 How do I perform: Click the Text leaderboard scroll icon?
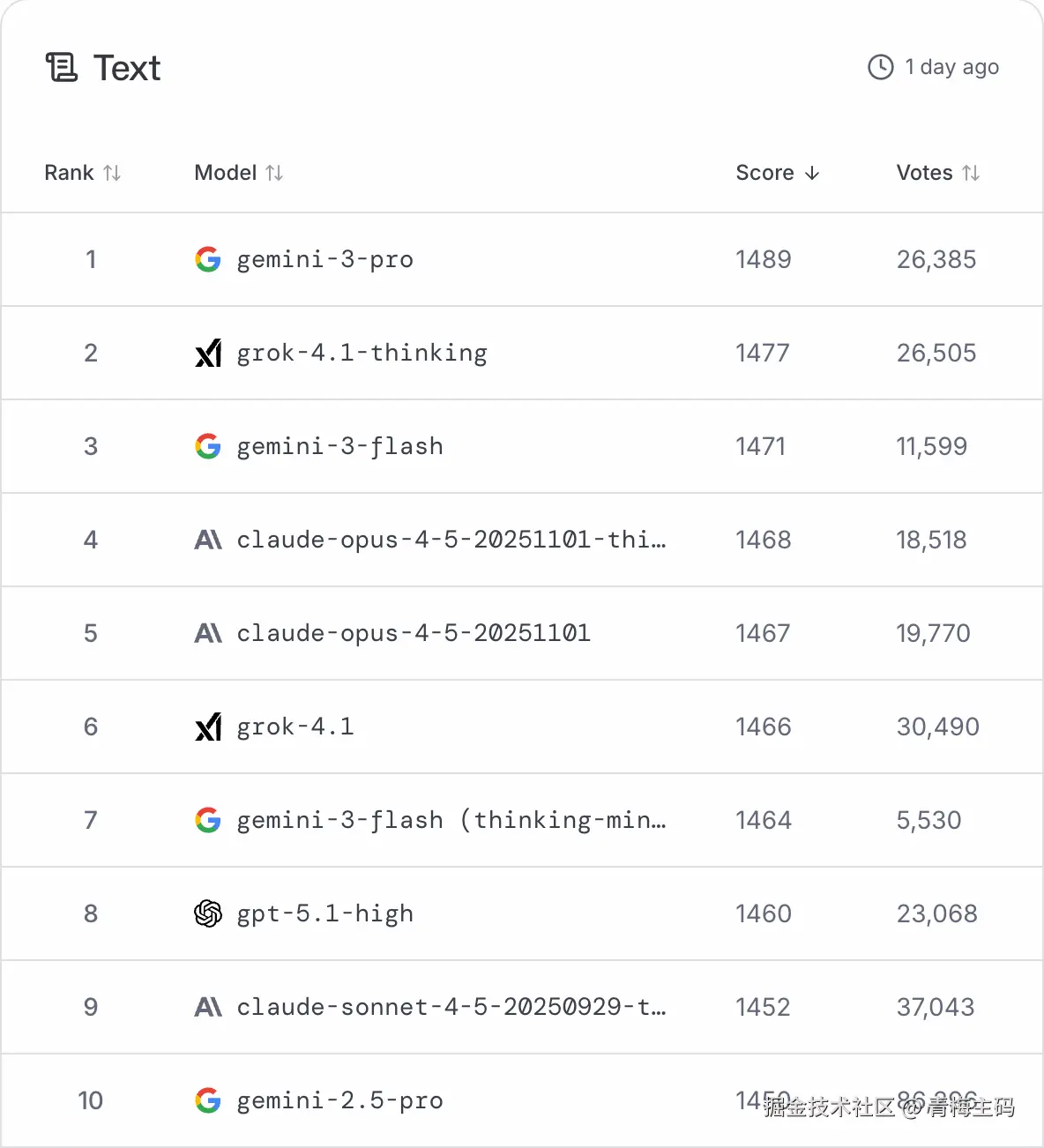click(62, 68)
